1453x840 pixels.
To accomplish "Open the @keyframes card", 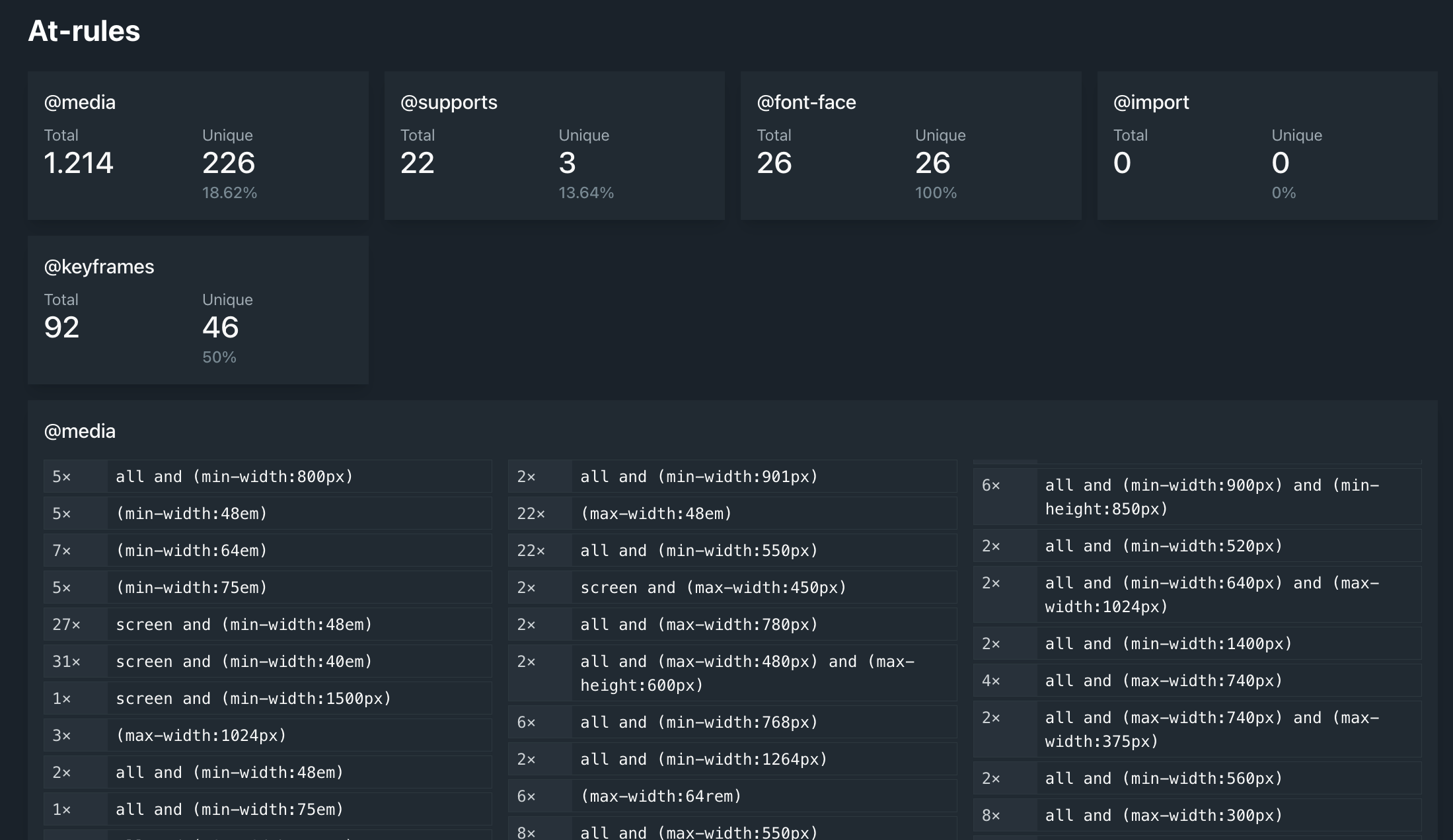I will (x=198, y=310).
